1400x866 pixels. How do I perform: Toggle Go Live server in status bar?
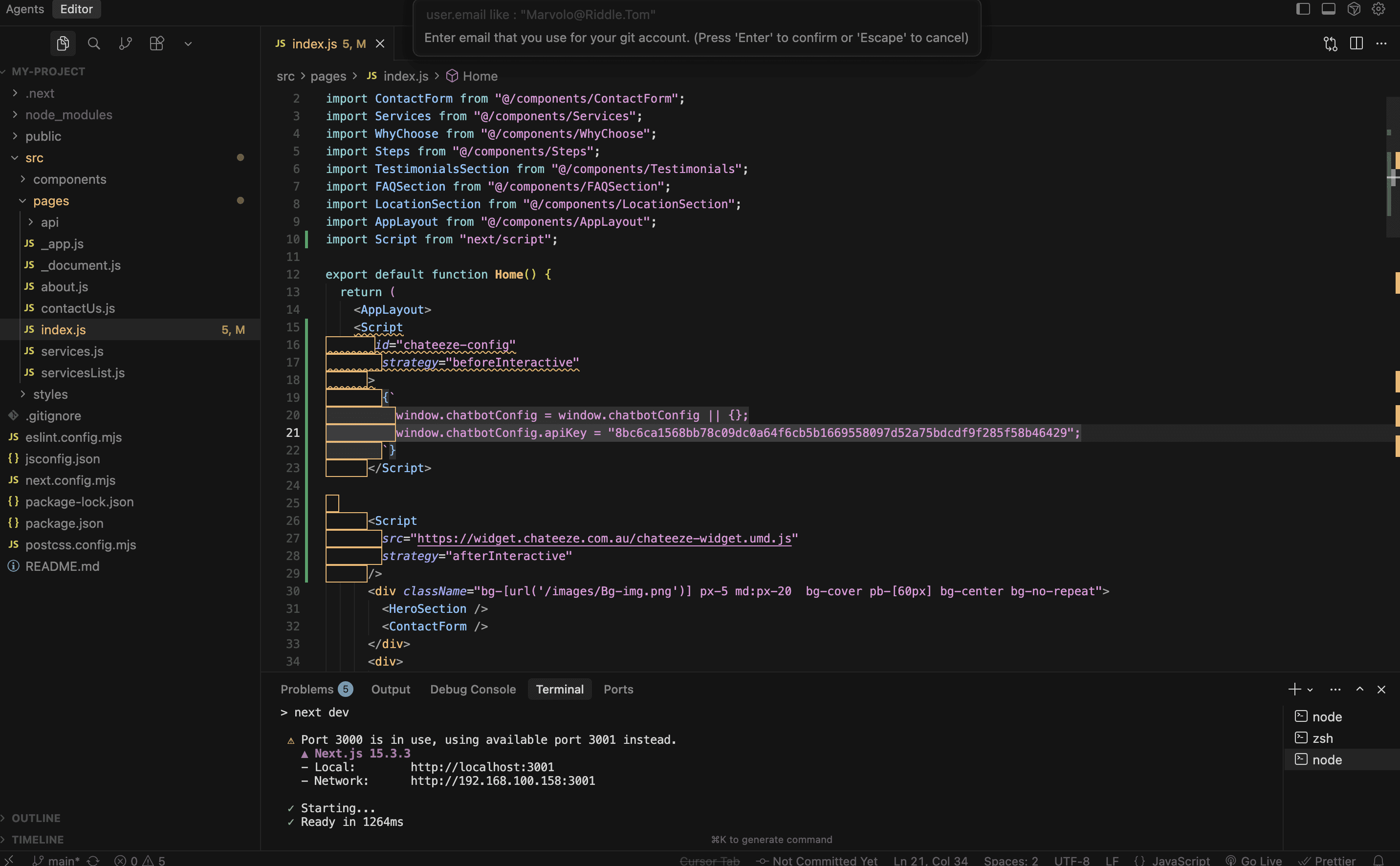tap(1254, 860)
